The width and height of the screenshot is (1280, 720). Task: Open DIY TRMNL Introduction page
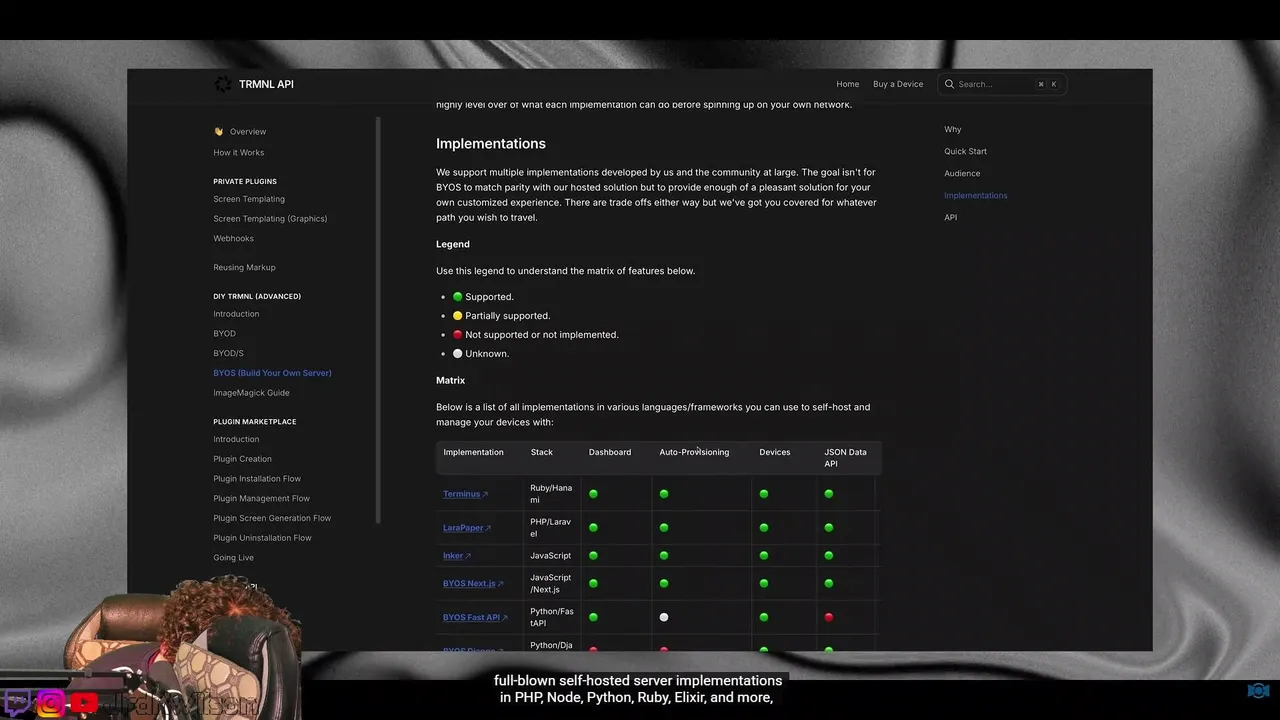pyautogui.click(x=236, y=314)
